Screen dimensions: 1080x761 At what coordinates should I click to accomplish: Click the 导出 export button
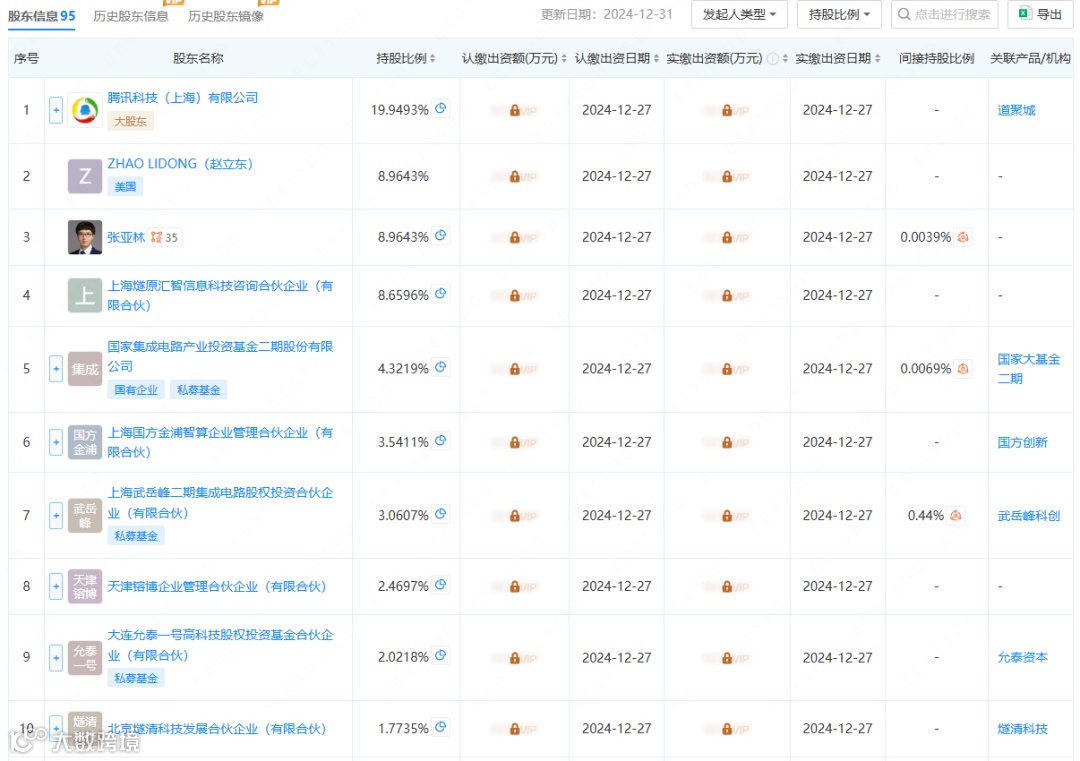(x=1040, y=14)
